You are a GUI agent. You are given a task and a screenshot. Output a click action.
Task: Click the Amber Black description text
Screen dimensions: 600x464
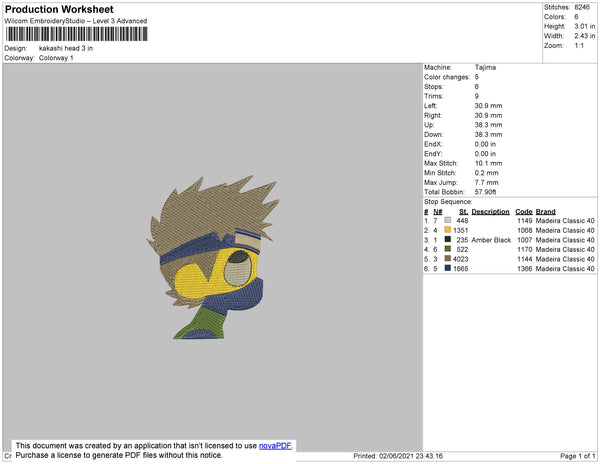coord(491,240)
